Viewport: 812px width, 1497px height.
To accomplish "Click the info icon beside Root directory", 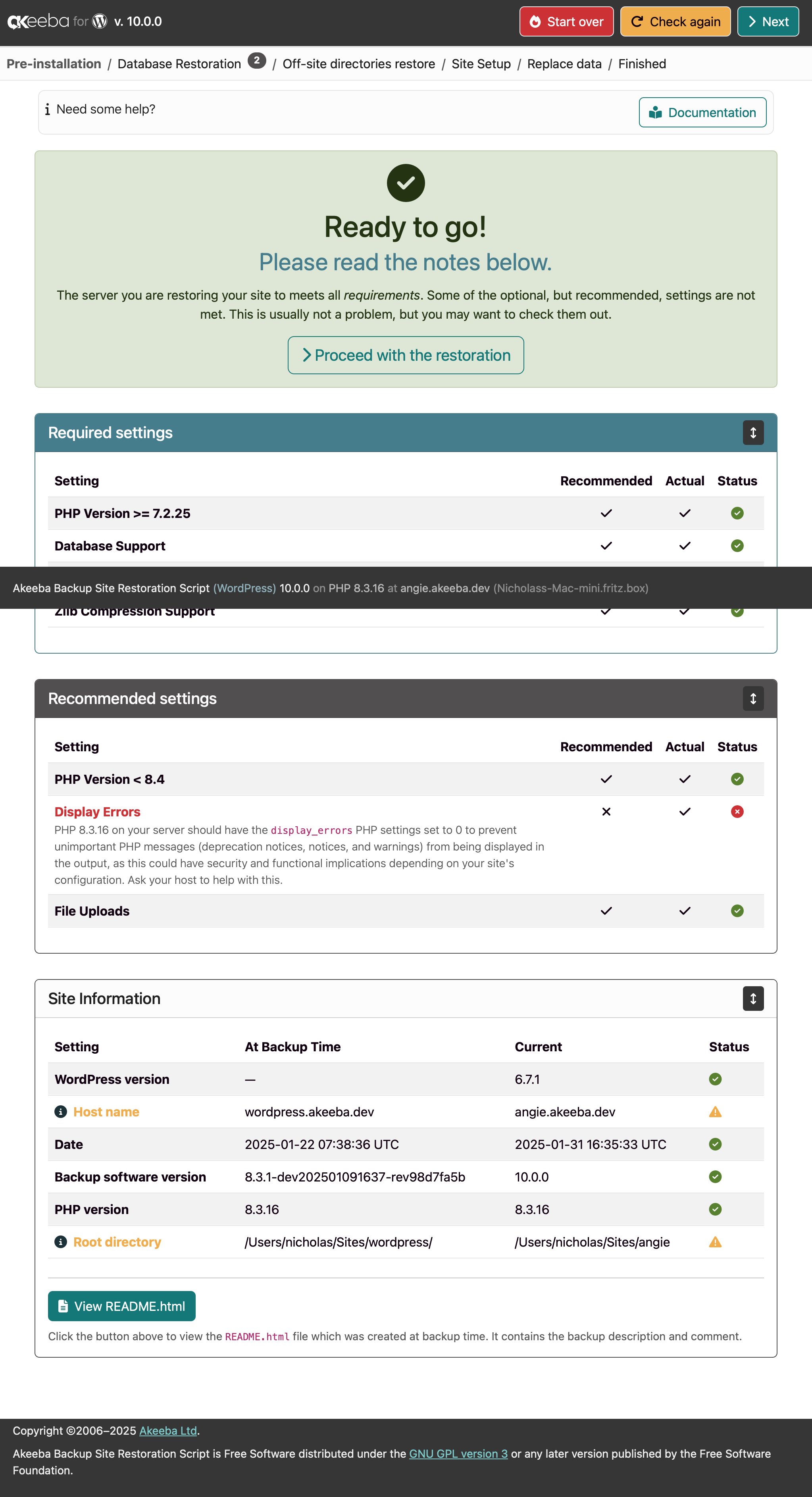I will [x=60, y=1242].
